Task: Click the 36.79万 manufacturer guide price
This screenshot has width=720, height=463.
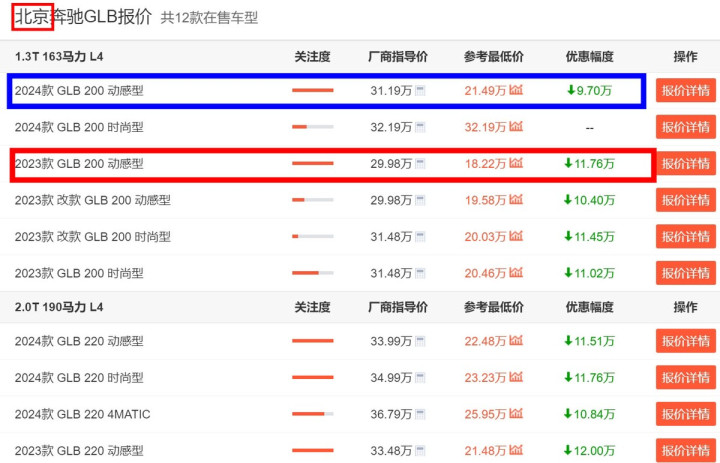Action: click(x=391, y=414)
